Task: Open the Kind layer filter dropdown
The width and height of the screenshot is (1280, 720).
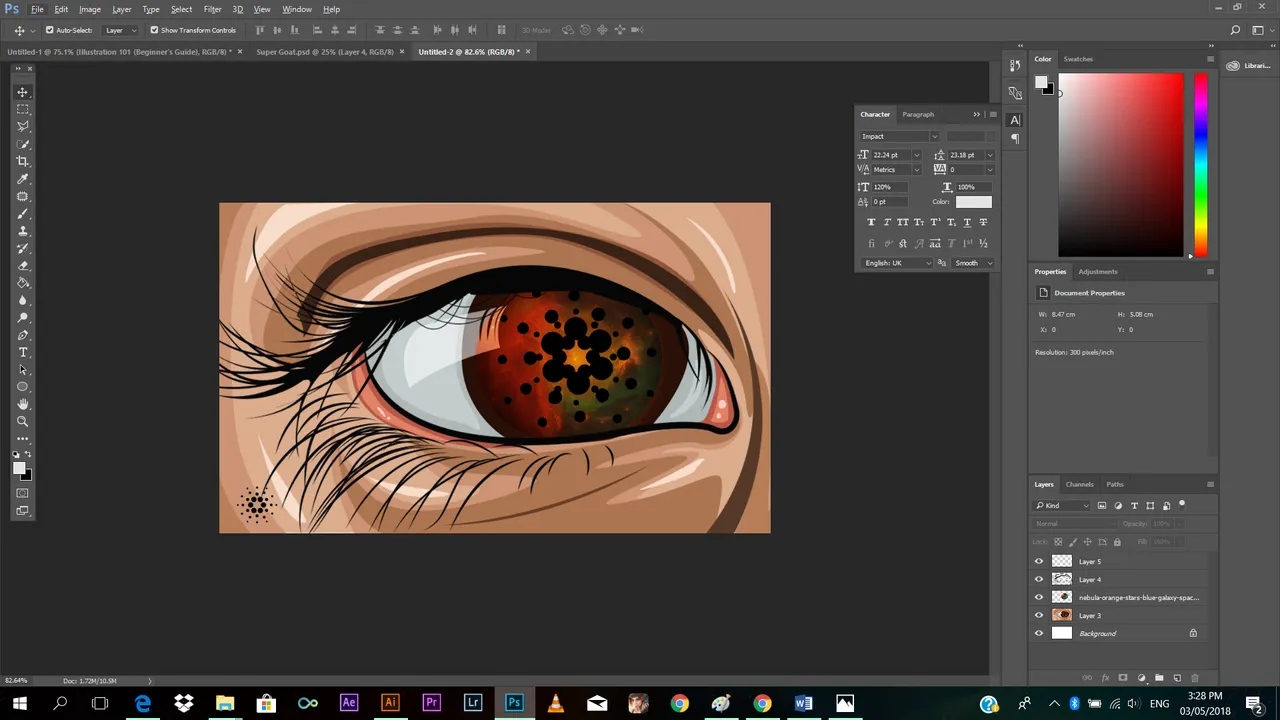Action: click(1063, 506)
